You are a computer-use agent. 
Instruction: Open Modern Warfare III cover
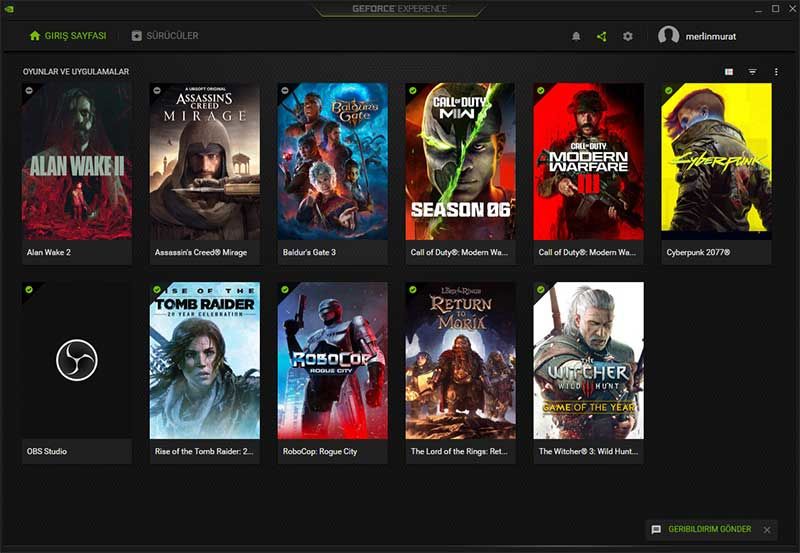588,161
